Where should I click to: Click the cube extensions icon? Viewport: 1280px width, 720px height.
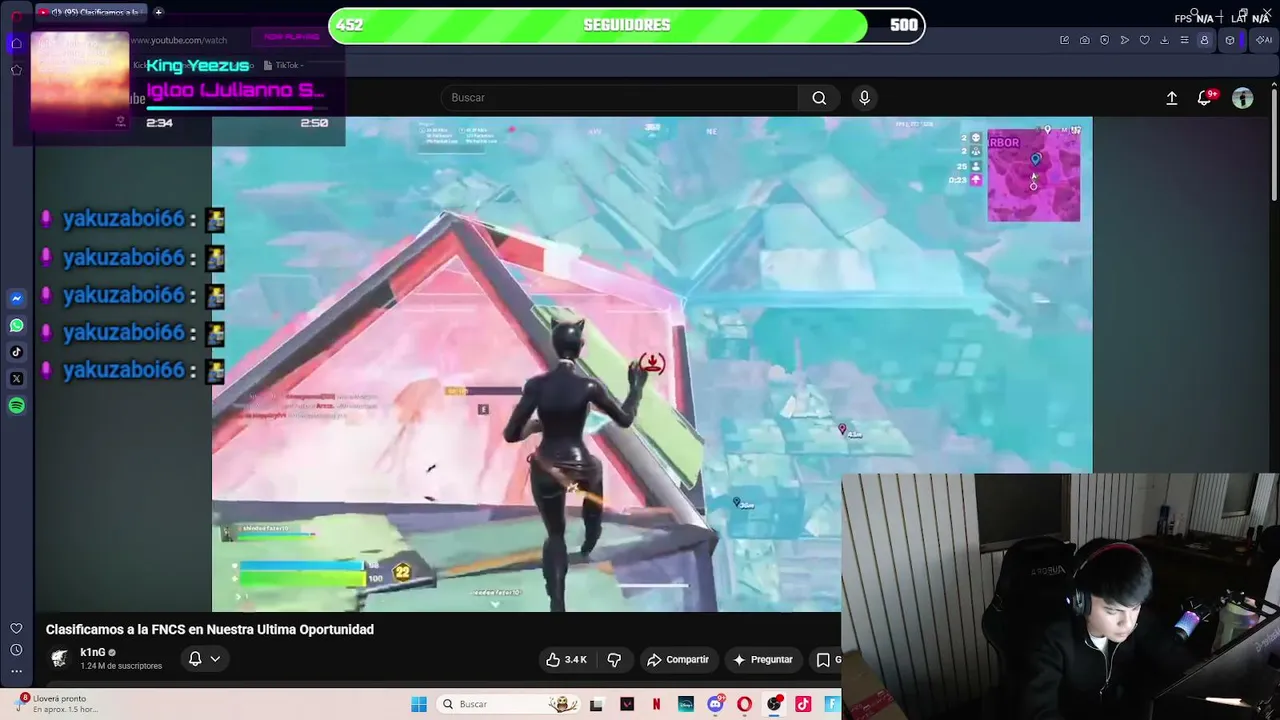pyautogui.click(x=1230, y=40)
